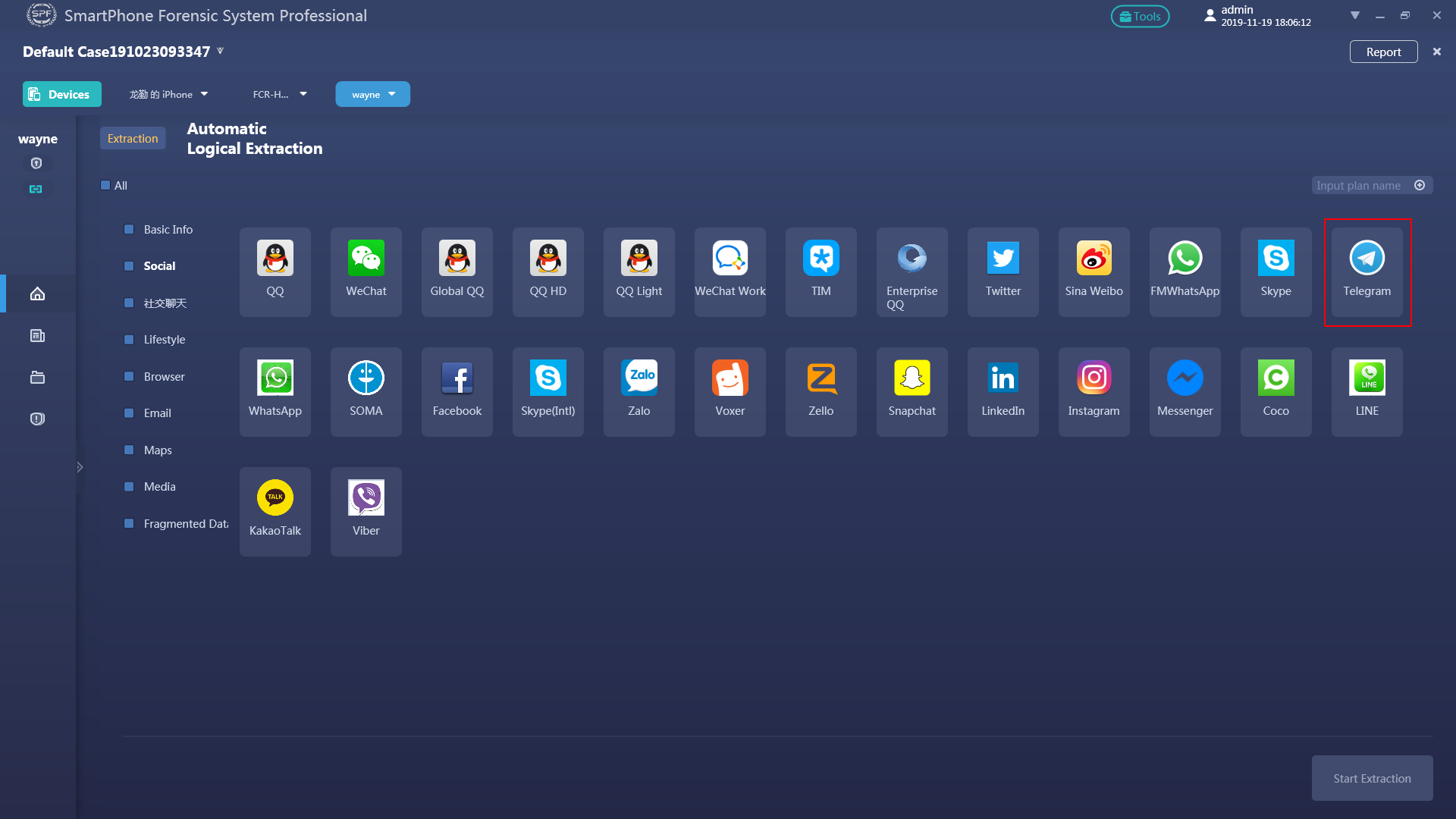Choose the Viber app icon
Image resolution: width=1456 pixels, height=819 pixels.
(366, 498)
